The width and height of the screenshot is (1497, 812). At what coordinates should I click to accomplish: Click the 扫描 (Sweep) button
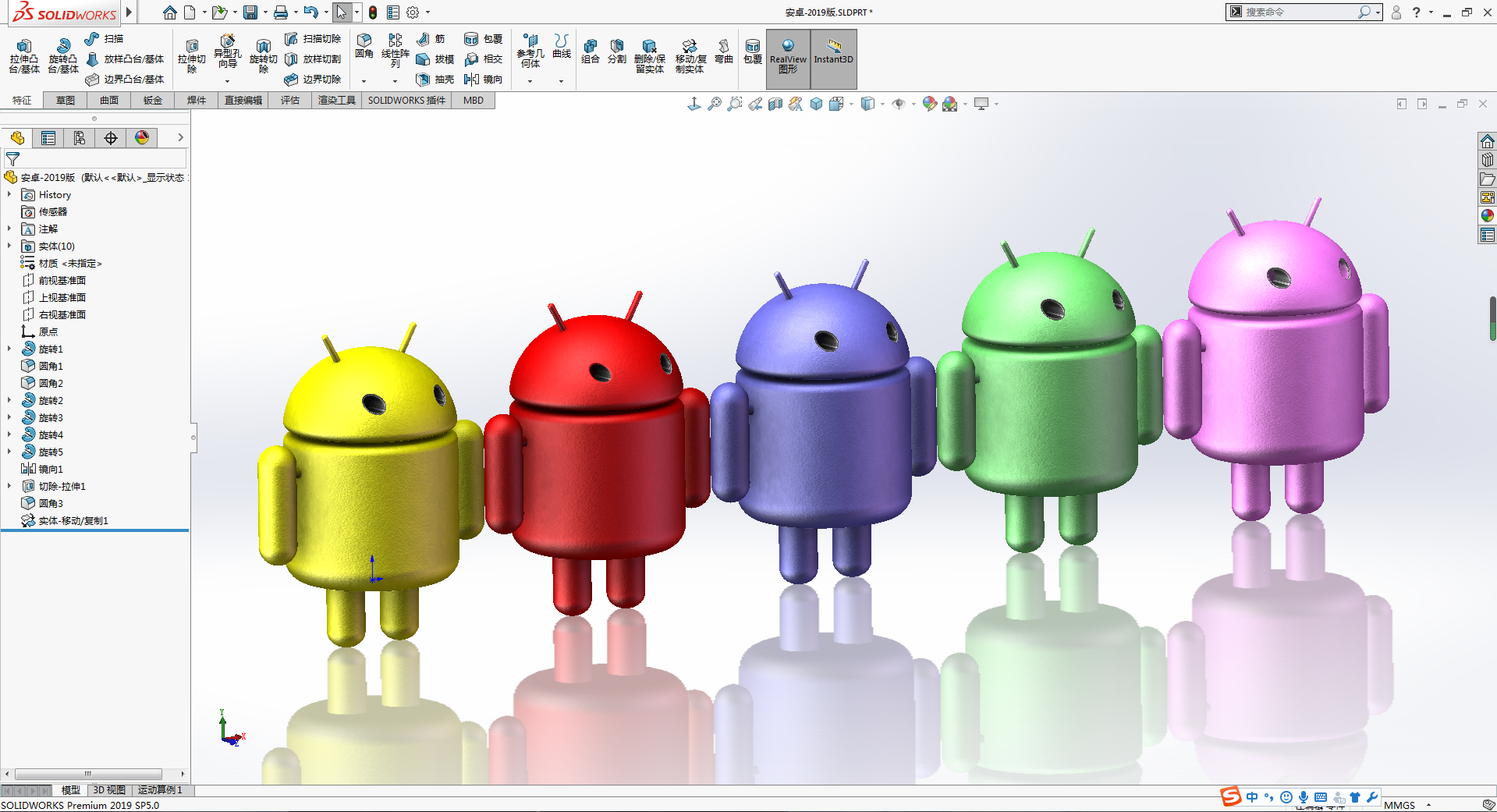[x=104, y=39]
